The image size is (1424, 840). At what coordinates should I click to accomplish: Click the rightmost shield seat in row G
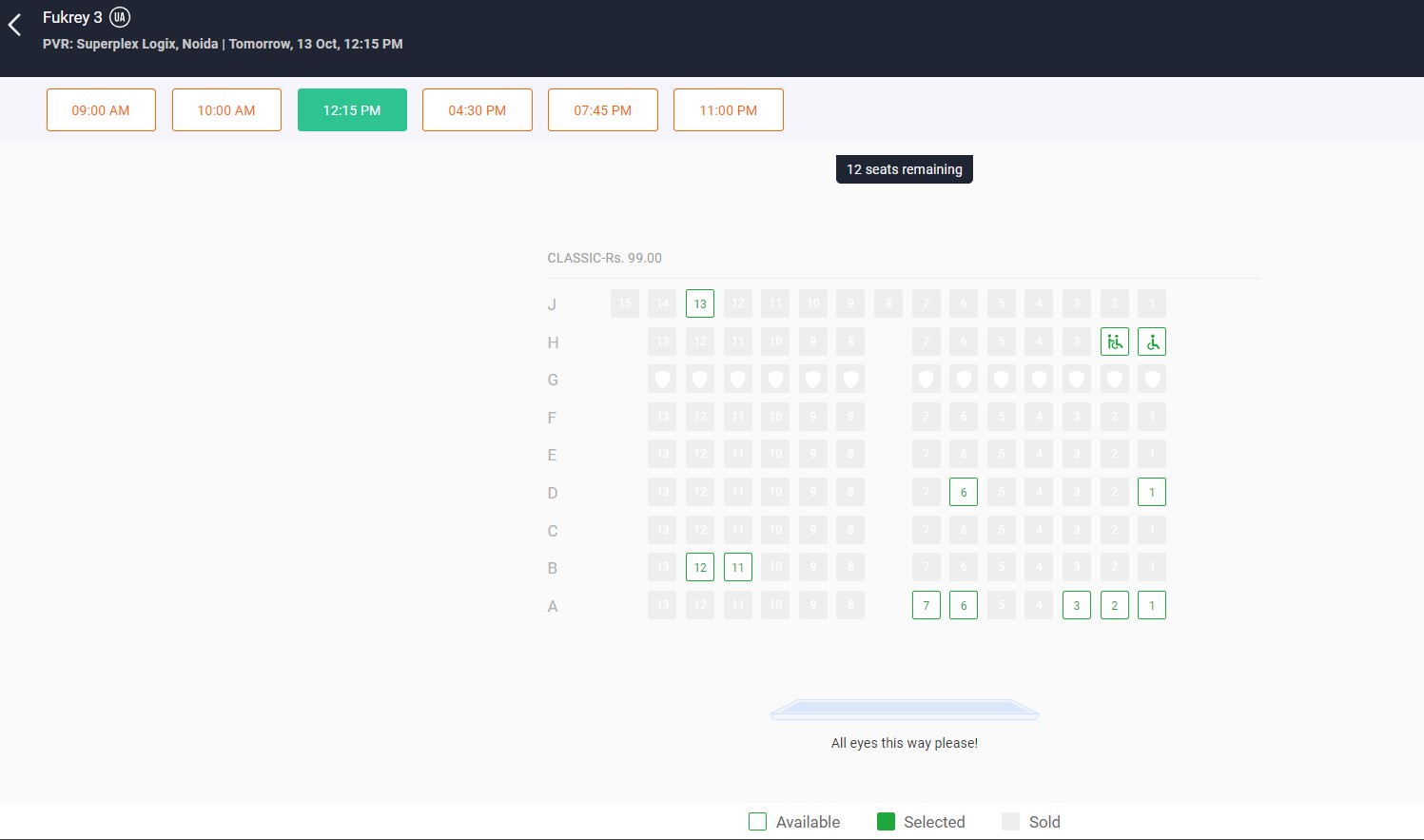pyautogui.click(x=1152, y=380)
